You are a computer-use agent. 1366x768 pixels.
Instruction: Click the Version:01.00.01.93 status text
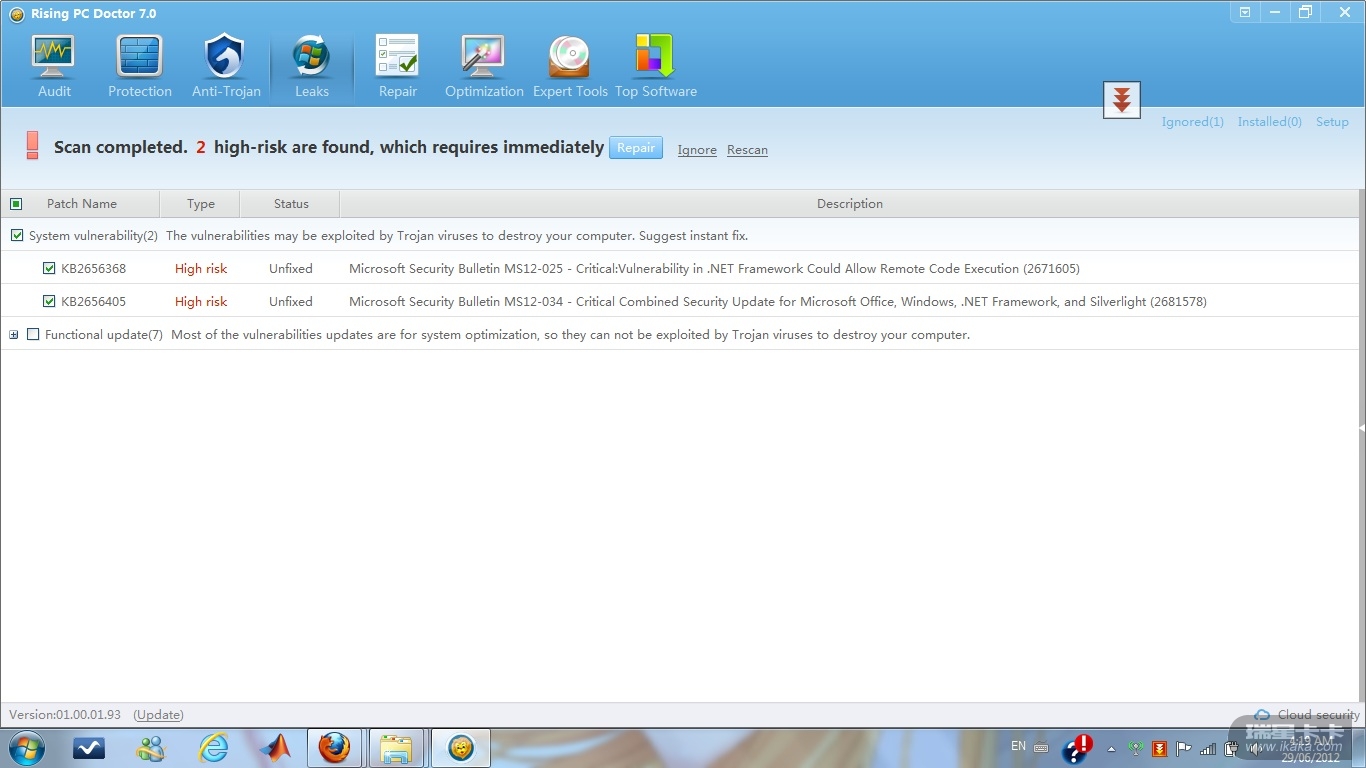click(65, 715)
